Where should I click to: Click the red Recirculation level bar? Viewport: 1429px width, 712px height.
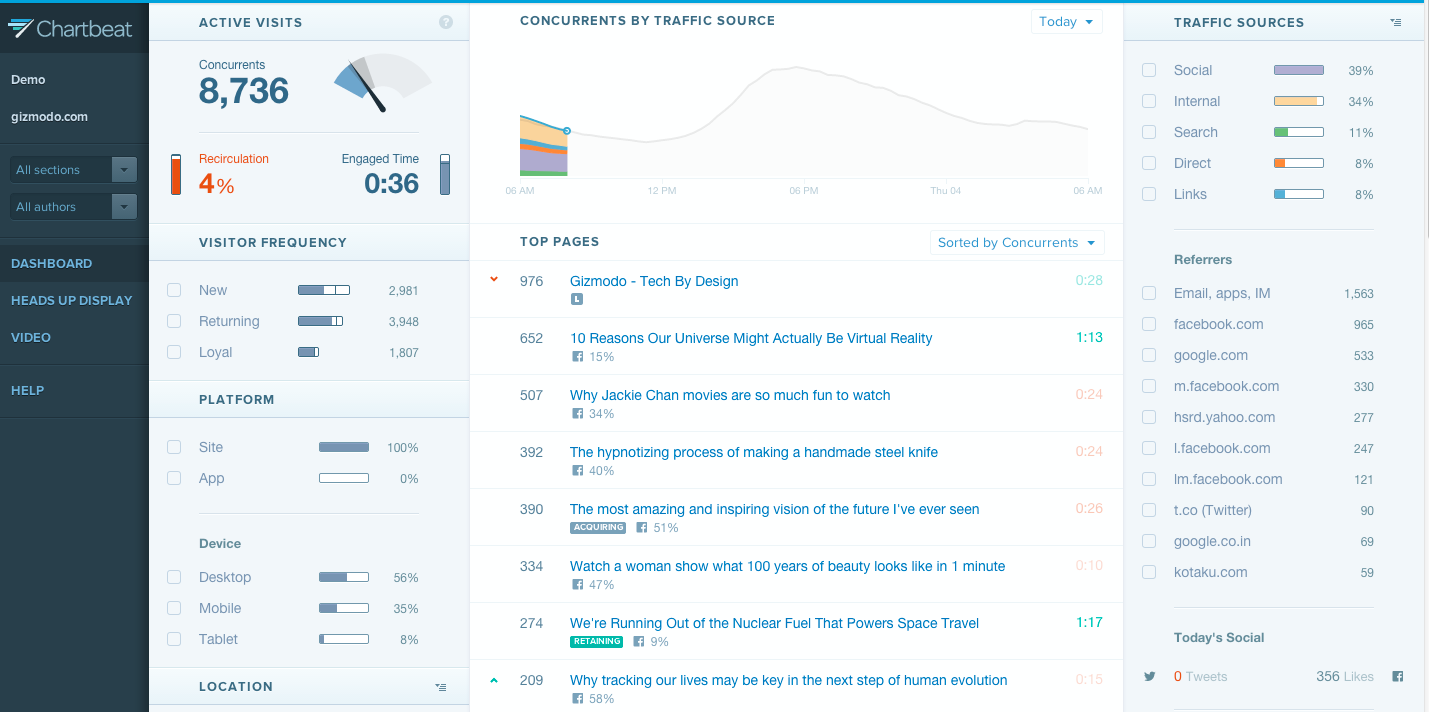coord(177,175)
